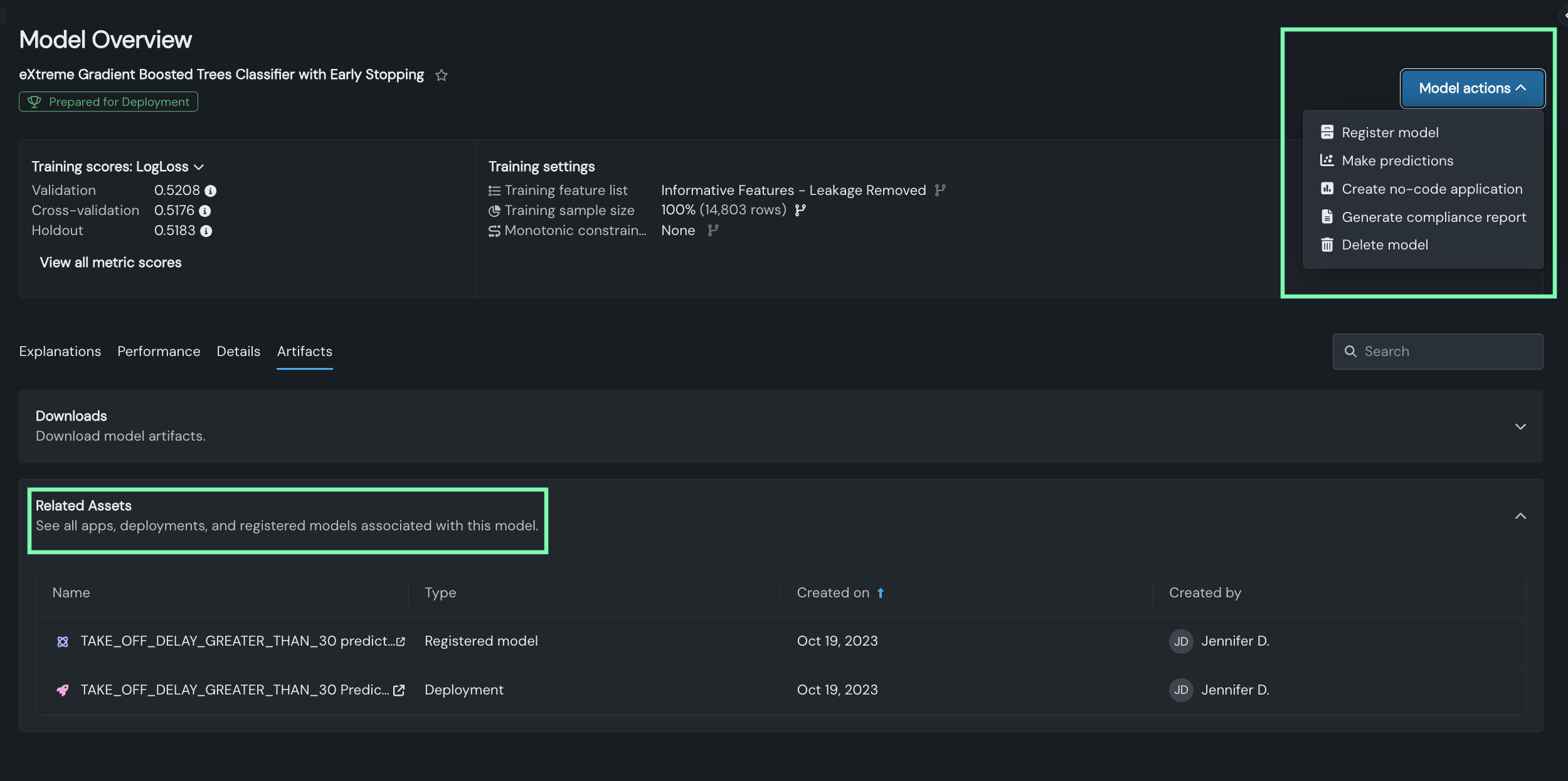Click the Holdout score info icon
This screenshot has height=781, width=1568.
[206, 231]
